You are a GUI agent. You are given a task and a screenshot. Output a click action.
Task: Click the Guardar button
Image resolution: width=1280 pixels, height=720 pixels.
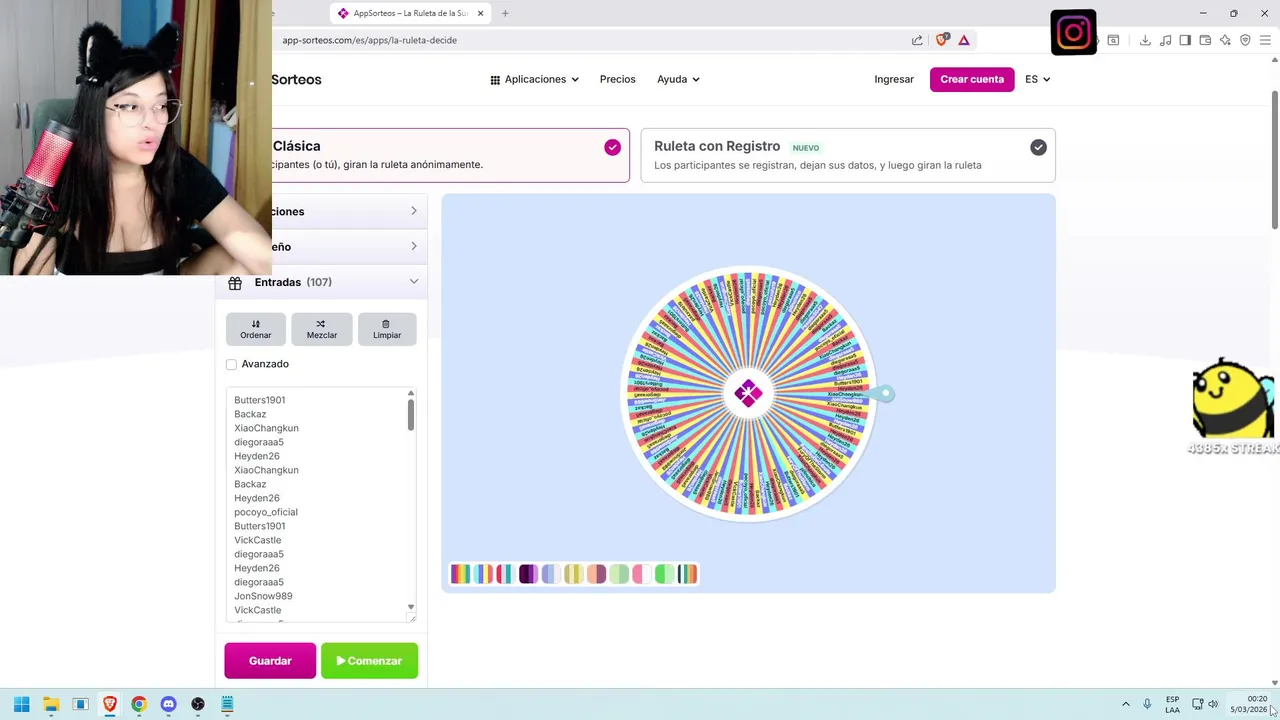270,661
